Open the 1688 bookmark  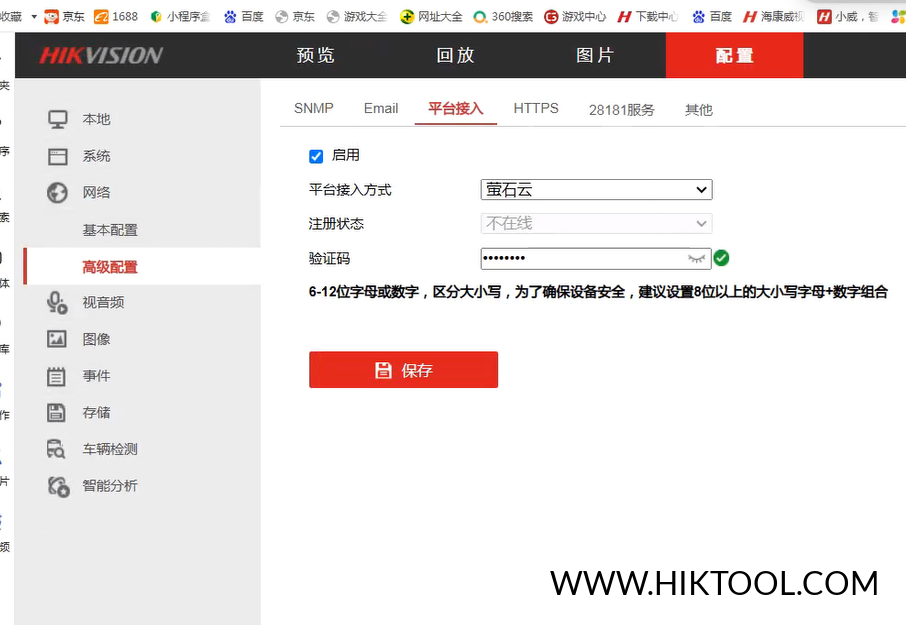[116, 17]
